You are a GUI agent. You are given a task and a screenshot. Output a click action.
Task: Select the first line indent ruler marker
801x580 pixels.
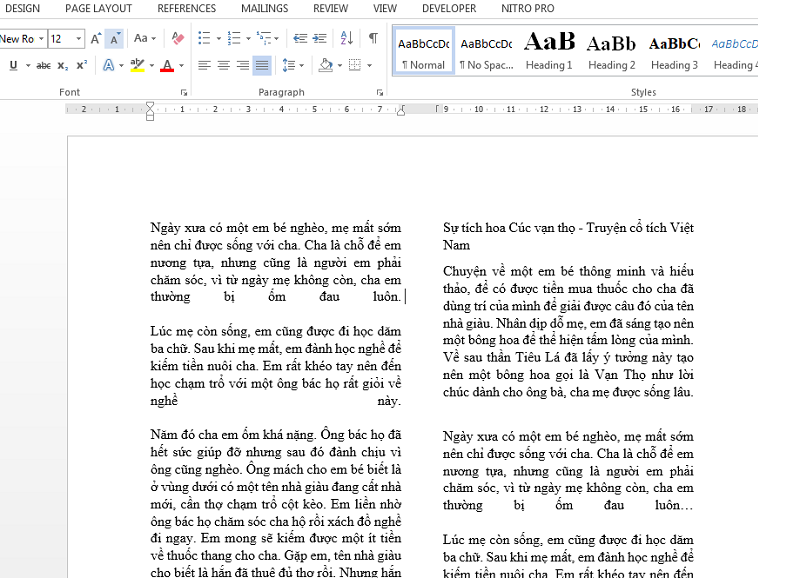click(150, 105)
